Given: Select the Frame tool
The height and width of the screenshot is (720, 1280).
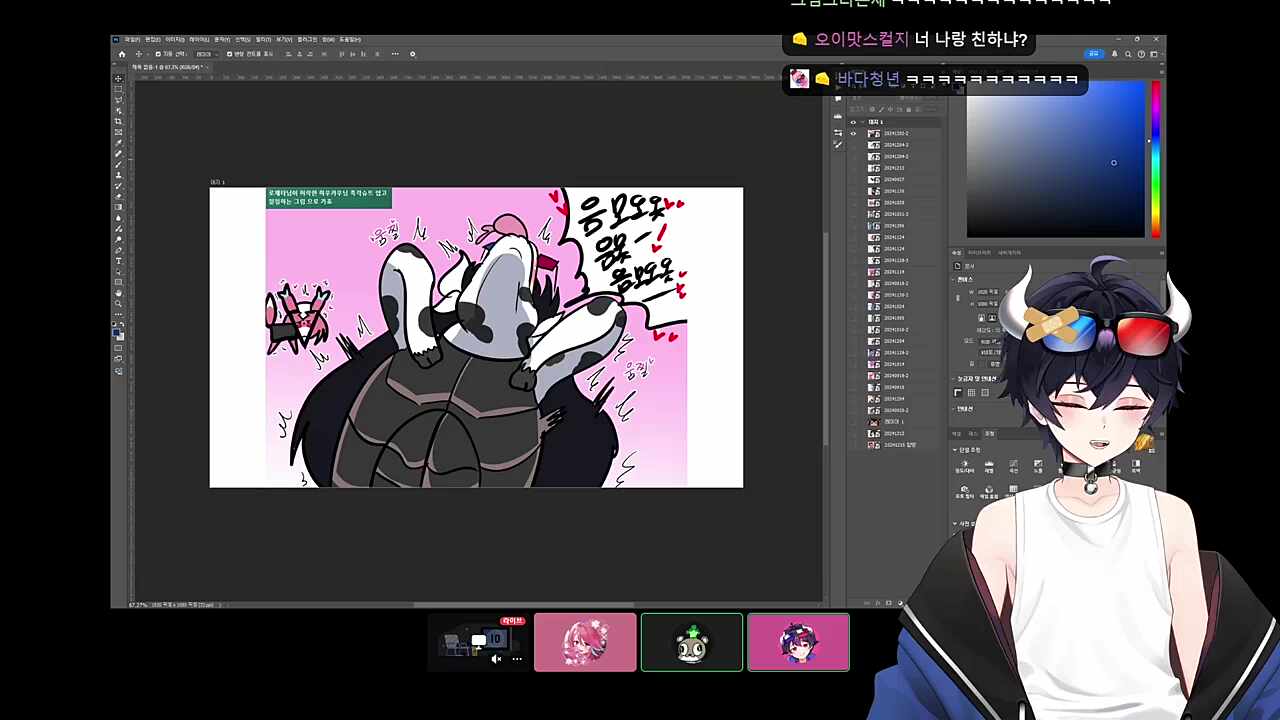Looking at the screenshot, I should [118, 133].
